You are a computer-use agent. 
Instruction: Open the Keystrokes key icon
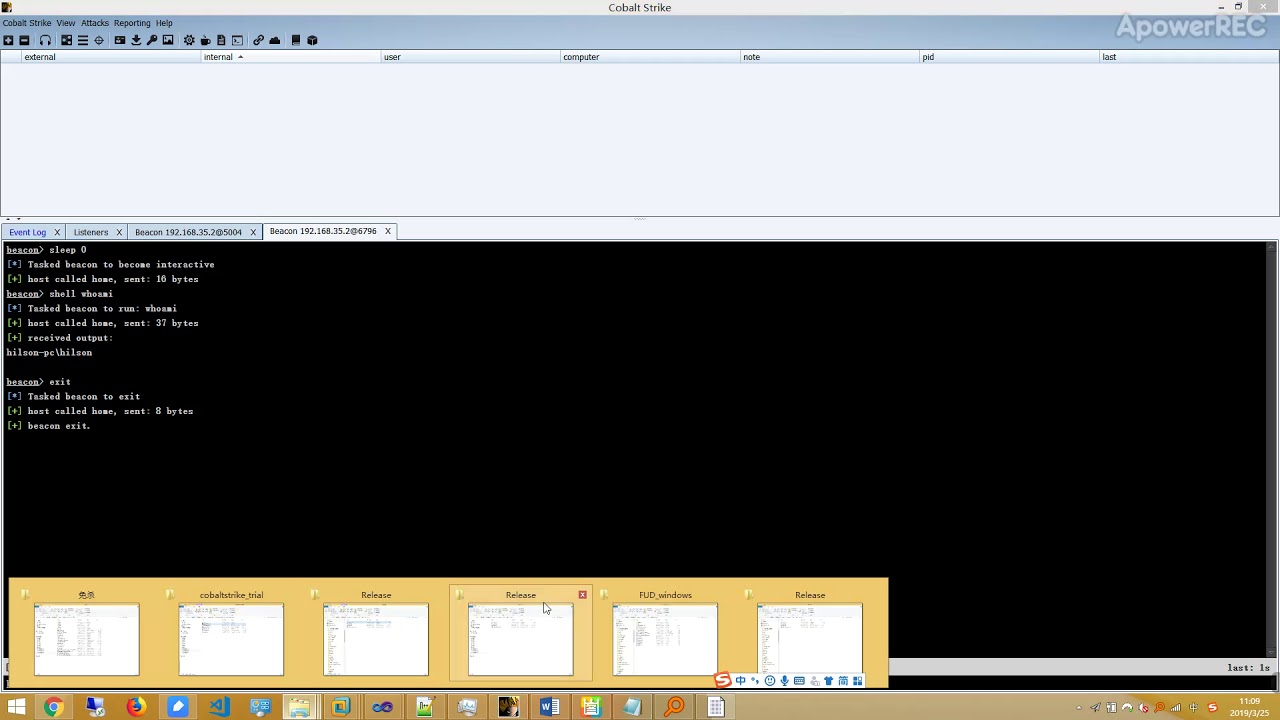point(152,40)
